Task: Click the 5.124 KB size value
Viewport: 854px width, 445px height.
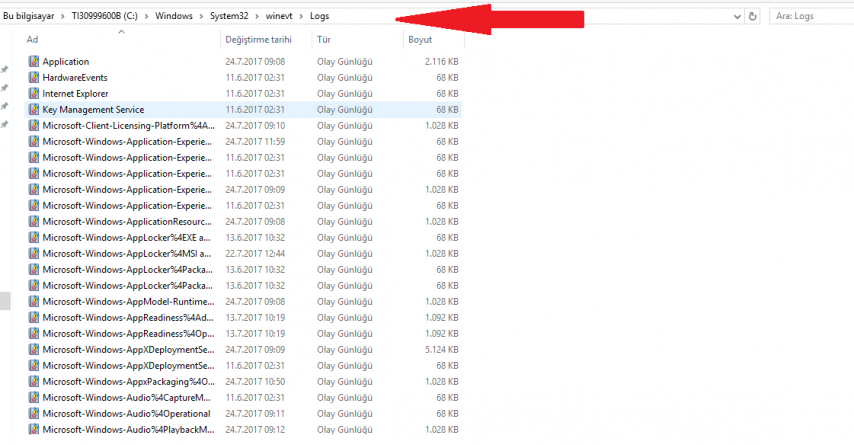Action: click(x=442, y=350)
